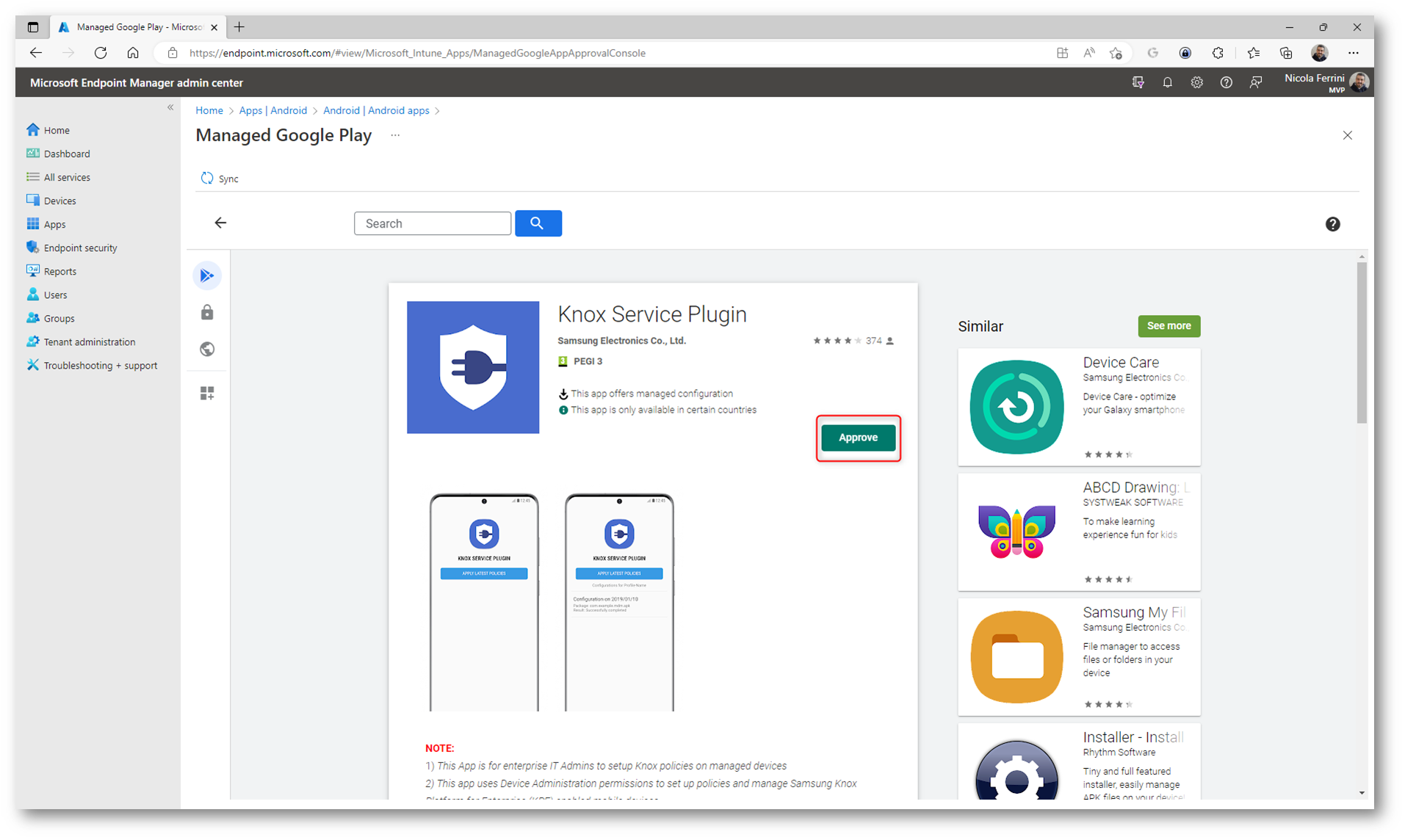Collapse the left navigation menu

coord(170,107)
